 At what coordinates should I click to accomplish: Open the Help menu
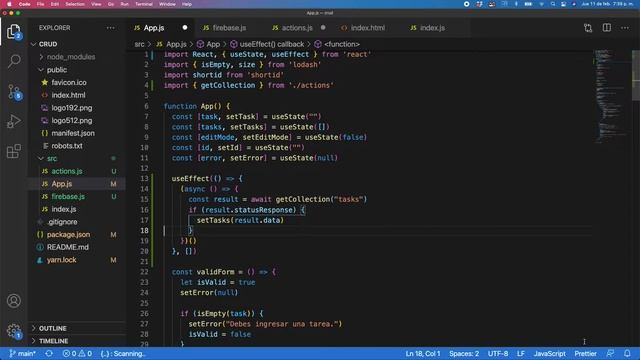pyautogui.click(x=187, y=4)
